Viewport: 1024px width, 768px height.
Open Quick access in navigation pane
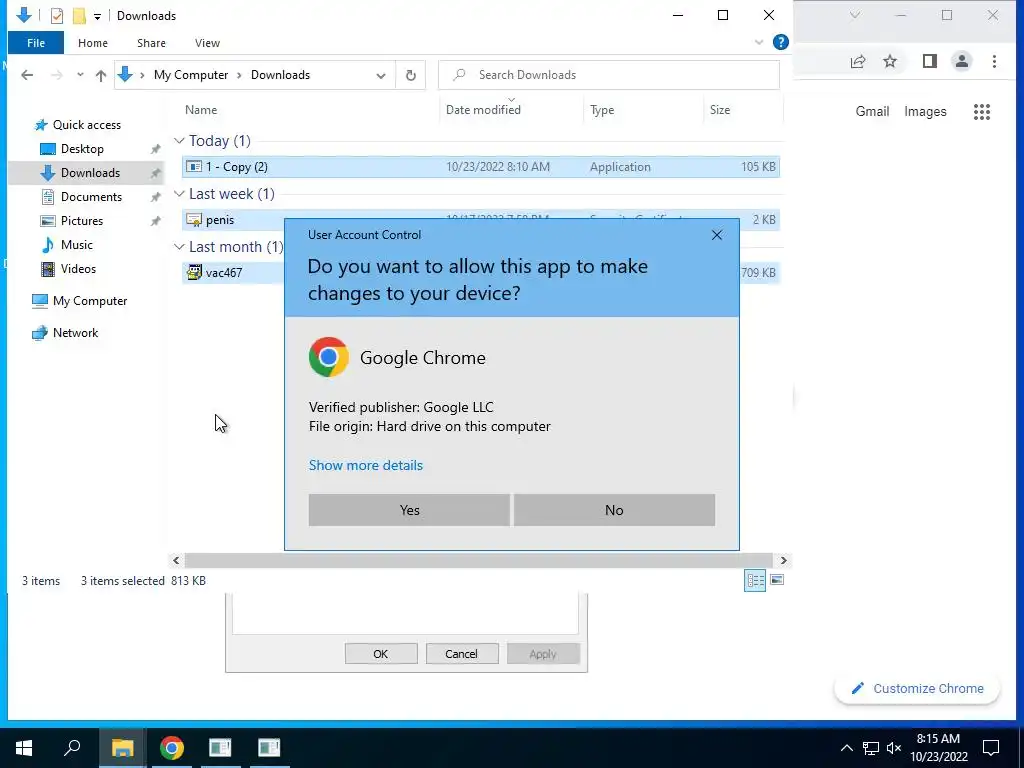point(86,125)
